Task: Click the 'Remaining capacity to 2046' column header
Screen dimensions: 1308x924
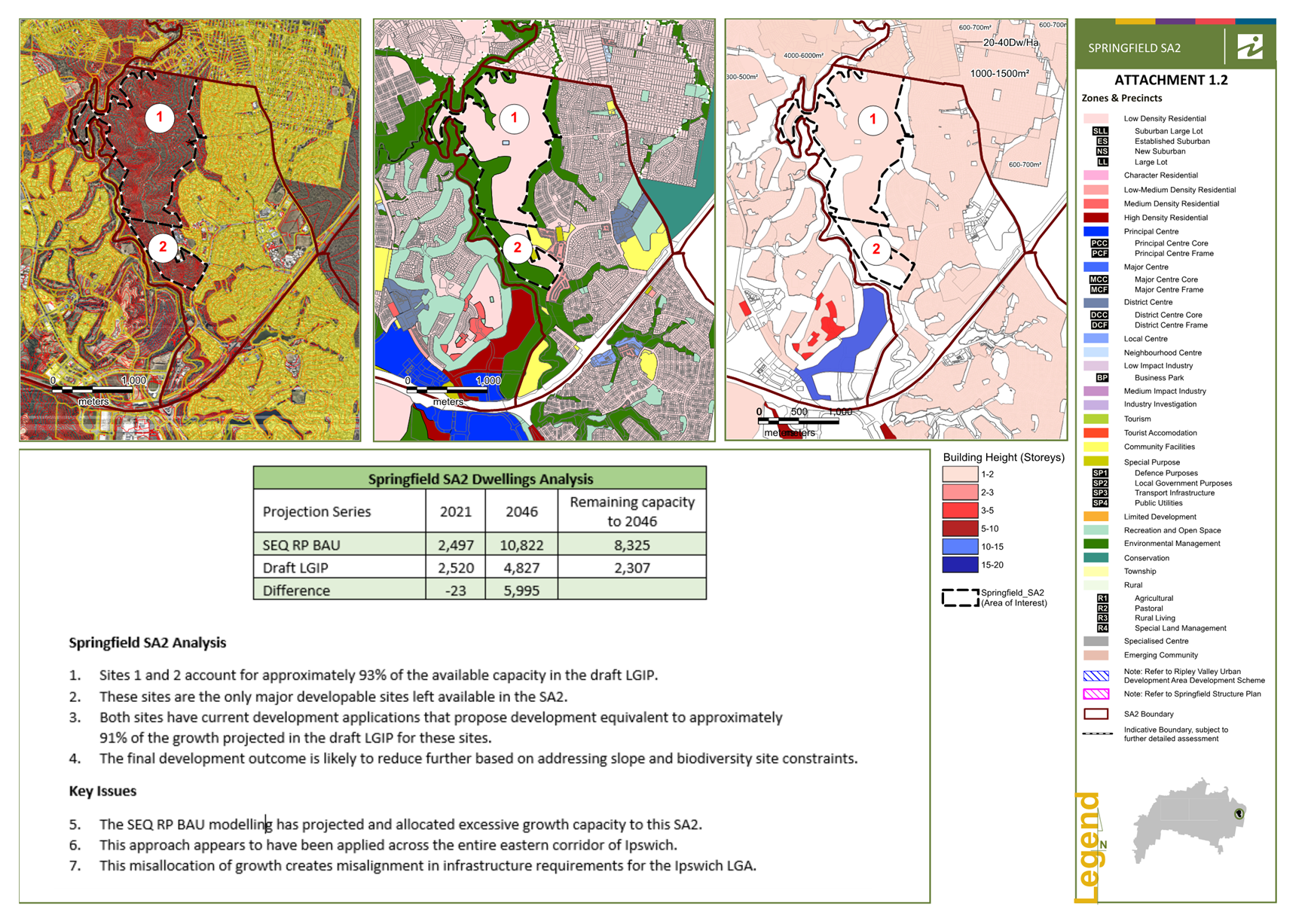Action: click(632, 511)
